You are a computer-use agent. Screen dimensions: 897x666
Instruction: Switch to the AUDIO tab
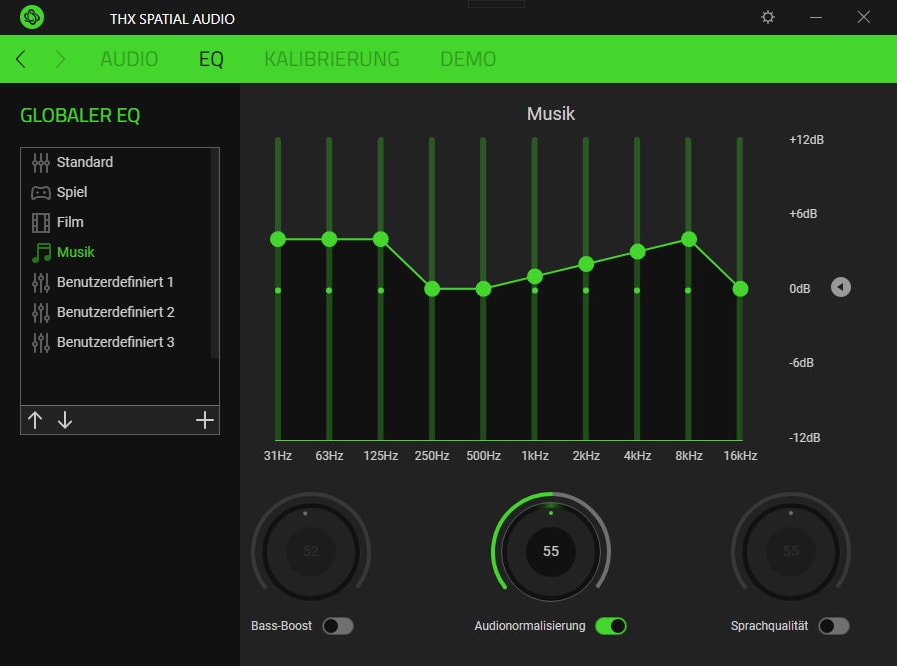coord(129,59)
